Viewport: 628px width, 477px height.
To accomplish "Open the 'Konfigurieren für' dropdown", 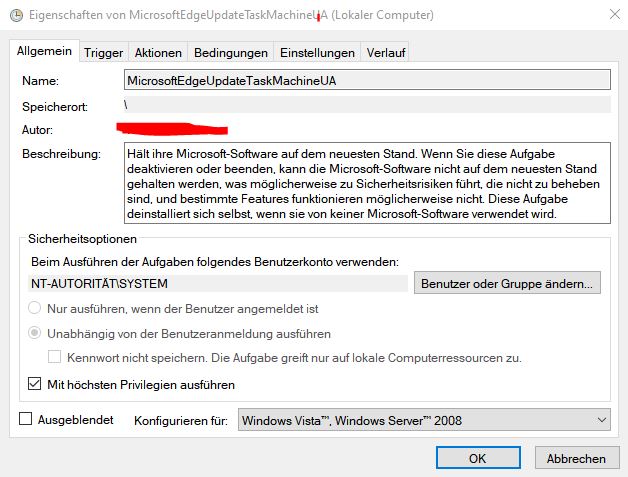I will click(425, 420).
